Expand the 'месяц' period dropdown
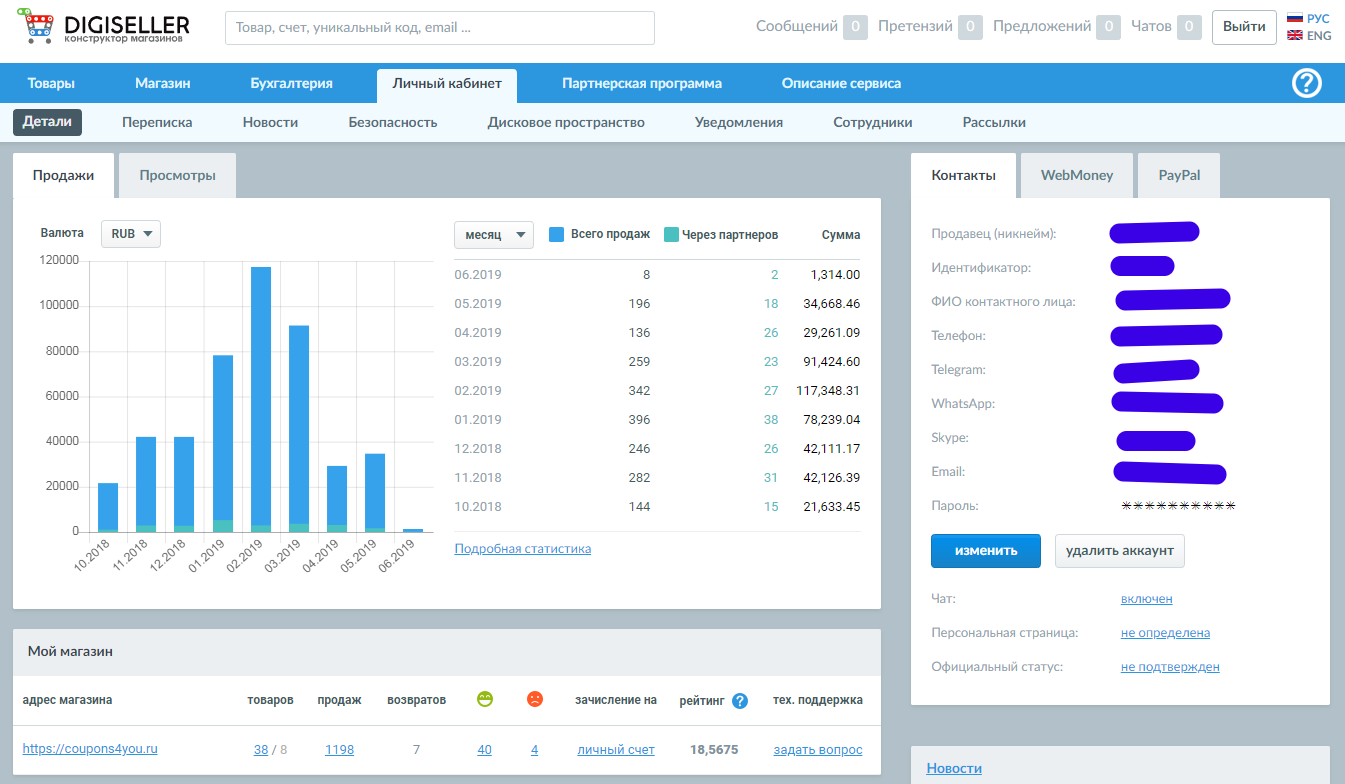The height and width of the screenshot is (784, 1345). [493, 235]
